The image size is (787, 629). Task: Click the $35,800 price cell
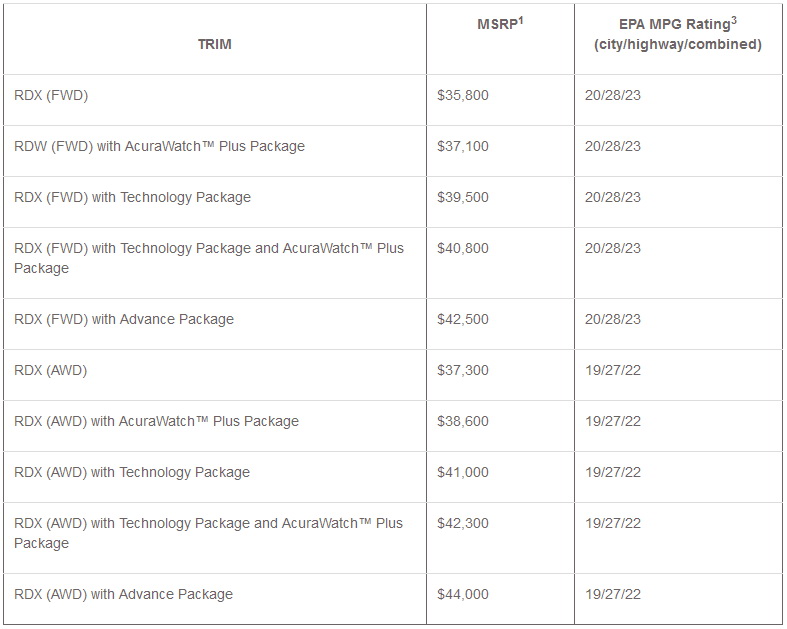[x=463, y=95]
